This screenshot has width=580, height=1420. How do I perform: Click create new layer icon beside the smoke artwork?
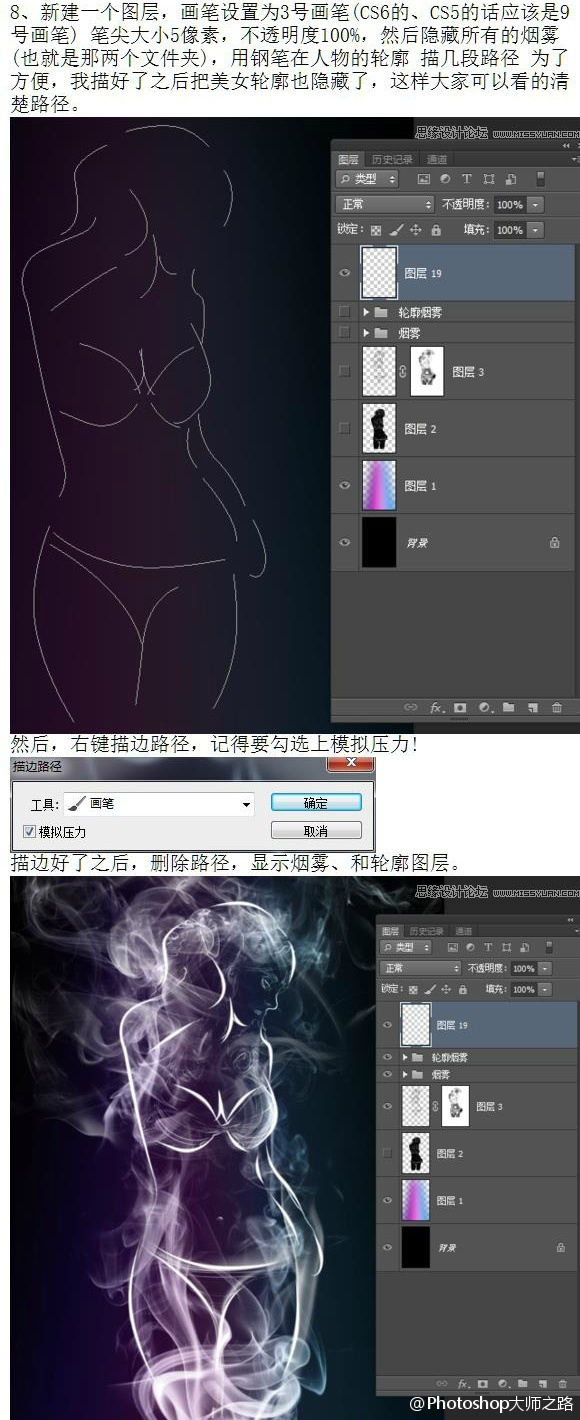(542, 1384)
